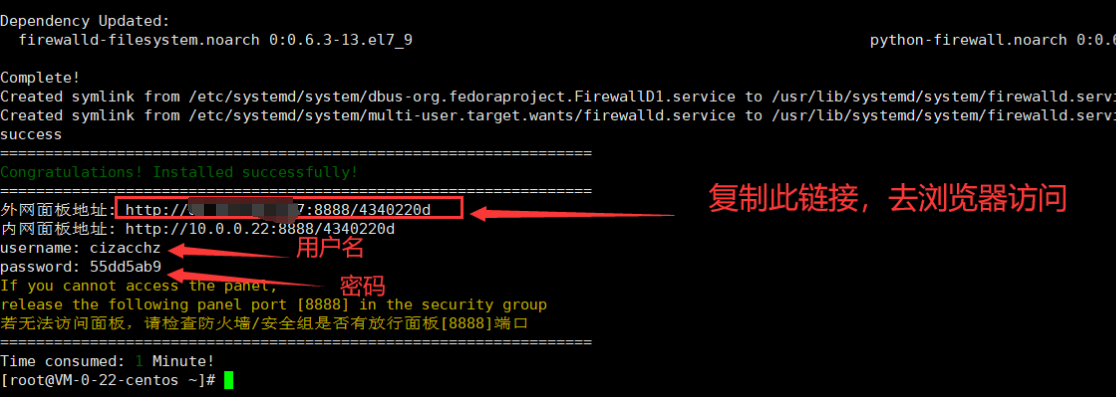Click the red 密码 annotation label

362,285
